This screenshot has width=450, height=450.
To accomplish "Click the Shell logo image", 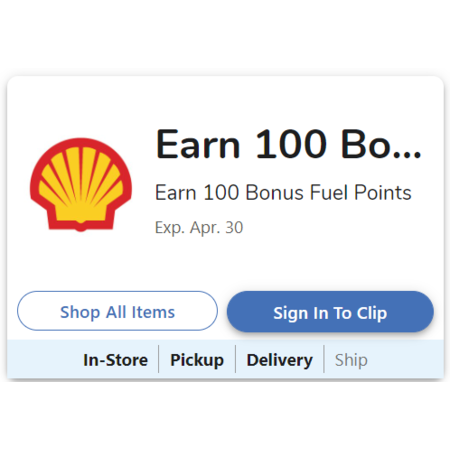I will (x=81, y=185).
